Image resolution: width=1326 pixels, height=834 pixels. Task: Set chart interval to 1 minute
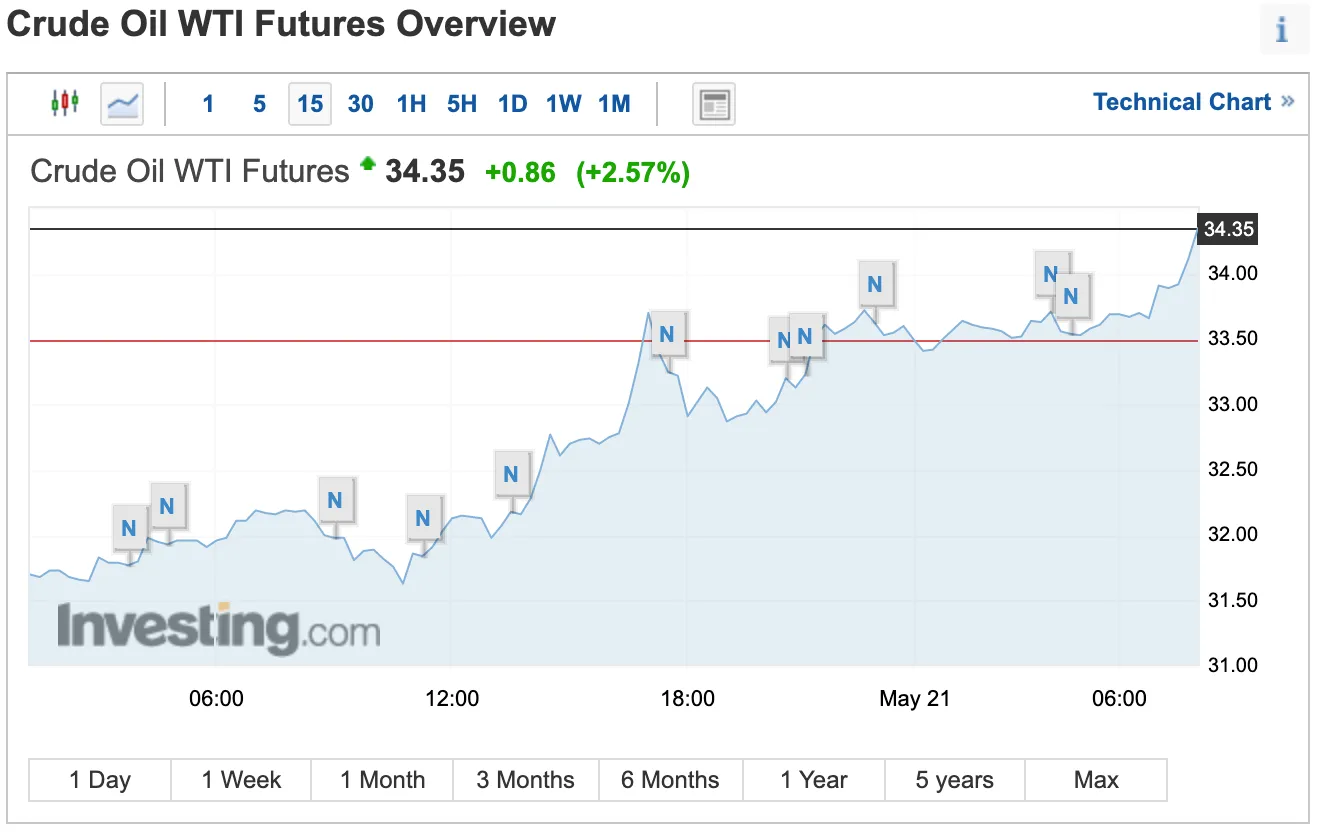pyautogui.click(x=208, y=104)
